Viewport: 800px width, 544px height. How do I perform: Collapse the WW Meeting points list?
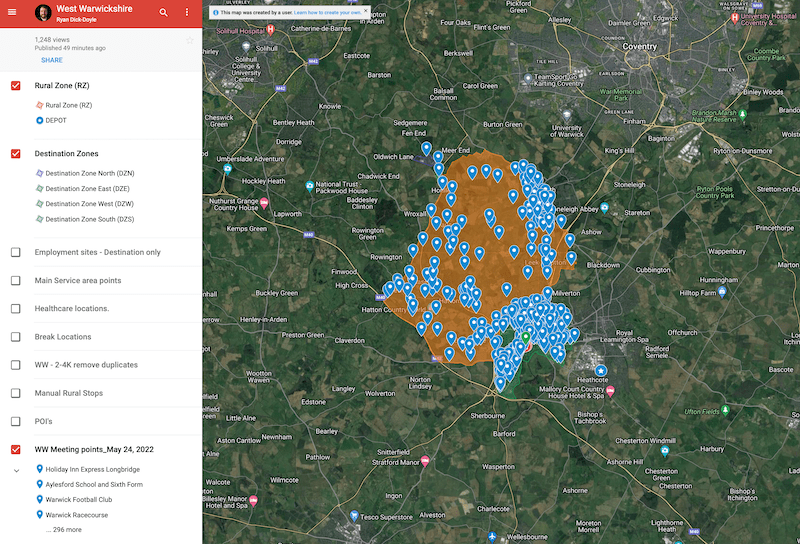click(16, 469)
